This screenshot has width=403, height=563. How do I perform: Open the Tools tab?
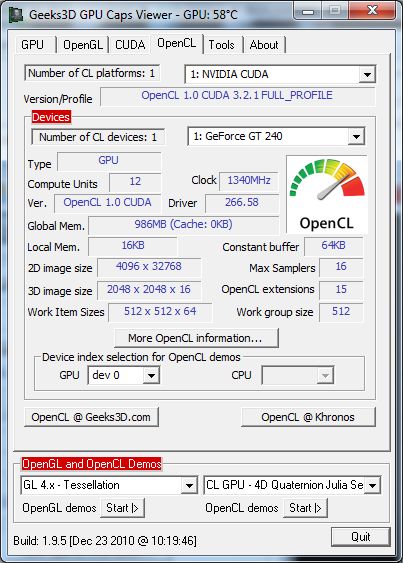222,45
